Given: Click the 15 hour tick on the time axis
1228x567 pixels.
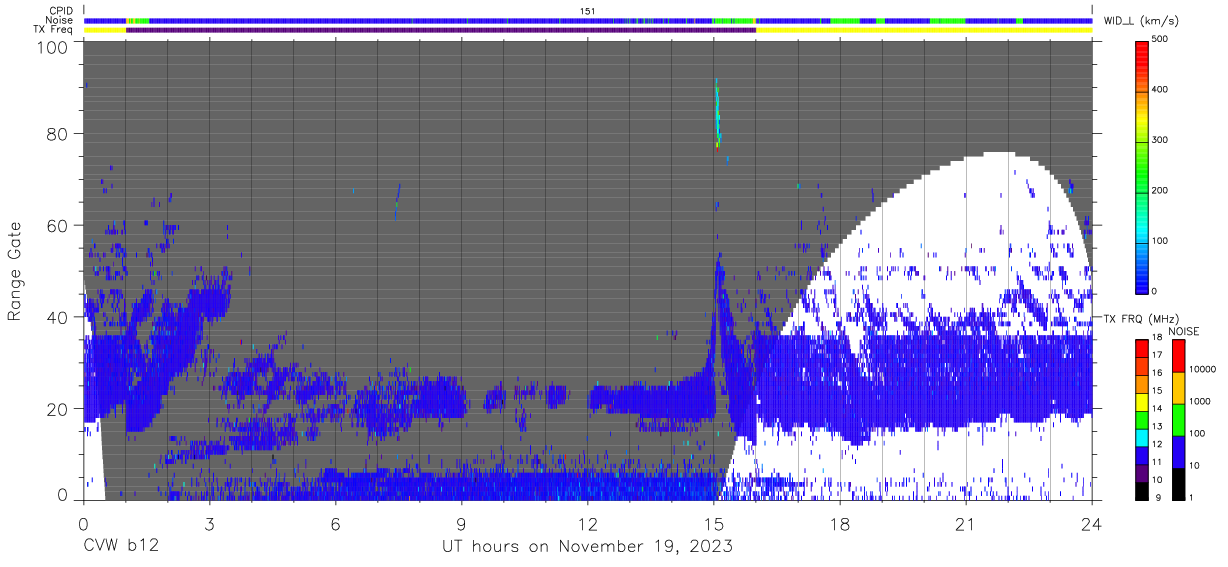Looking at the screenshot, I should pyautogui.click(x=714, y=523).
